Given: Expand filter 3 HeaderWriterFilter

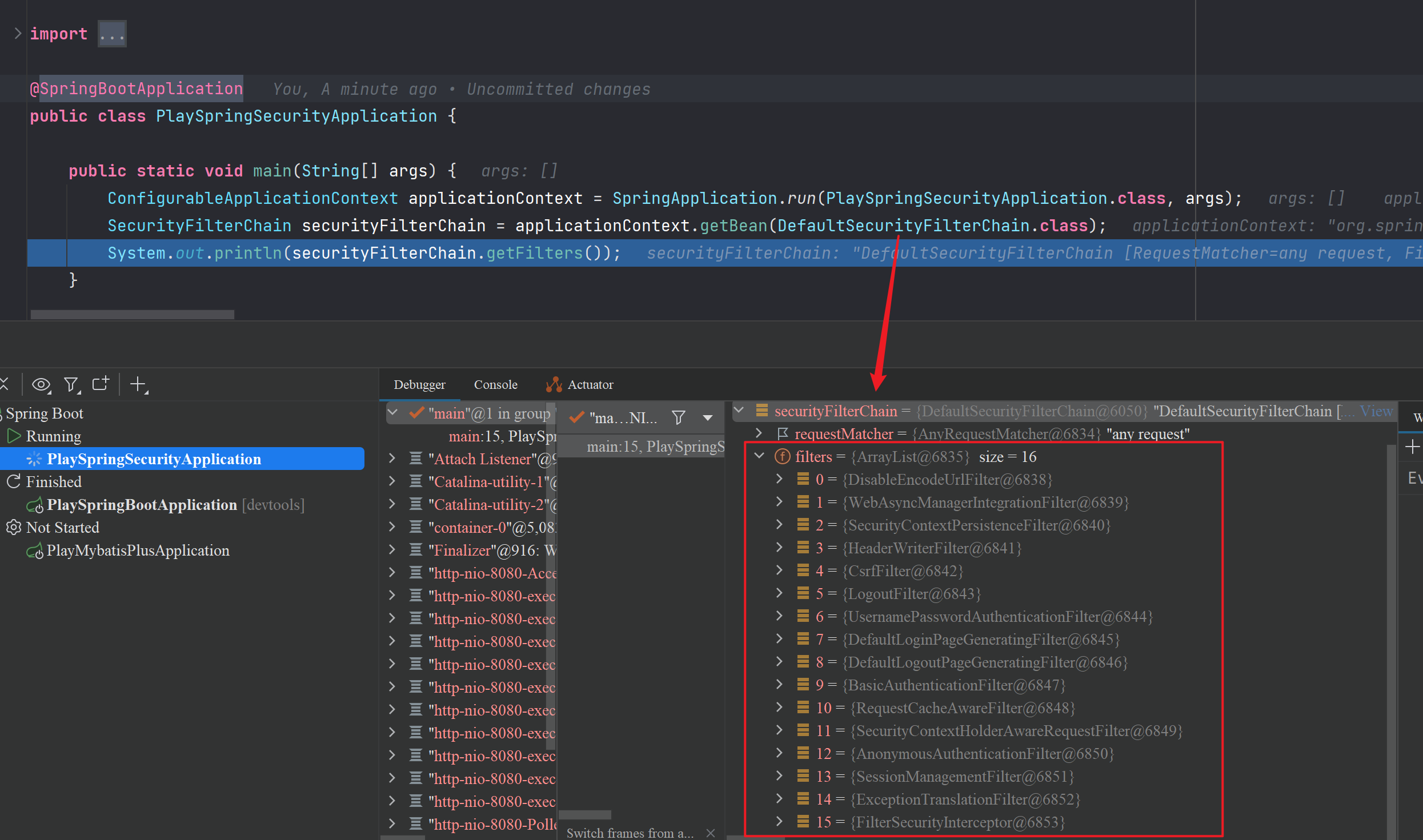Looking at the screenshot, I should coord(779,548).
